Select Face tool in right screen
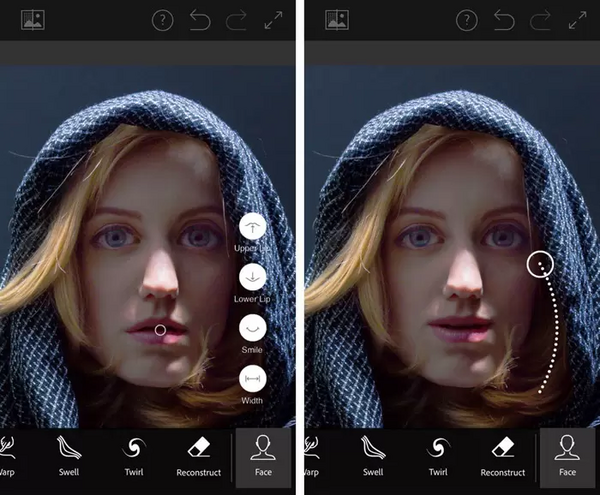Viewport: 600px width, 495px height. (567, 458)
